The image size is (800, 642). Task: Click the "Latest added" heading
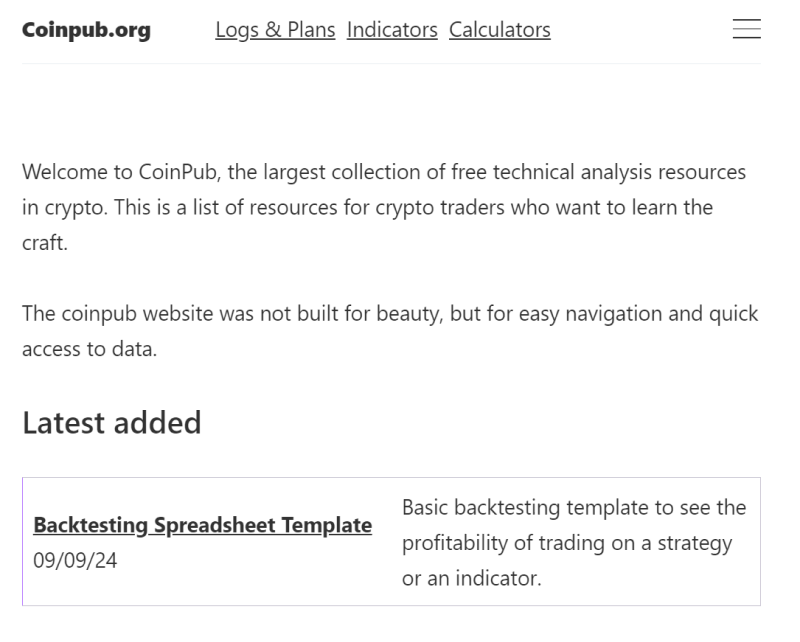[111, 423]
